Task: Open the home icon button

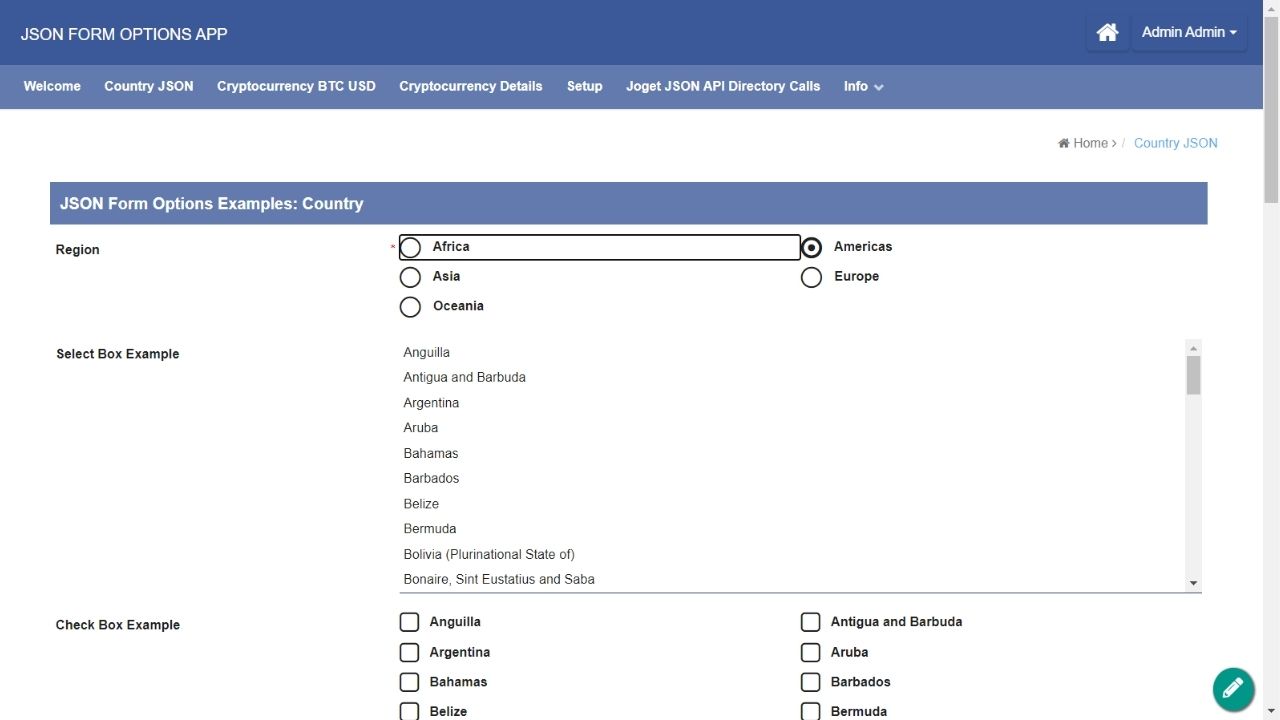Action: click(x=1107, y=33)
